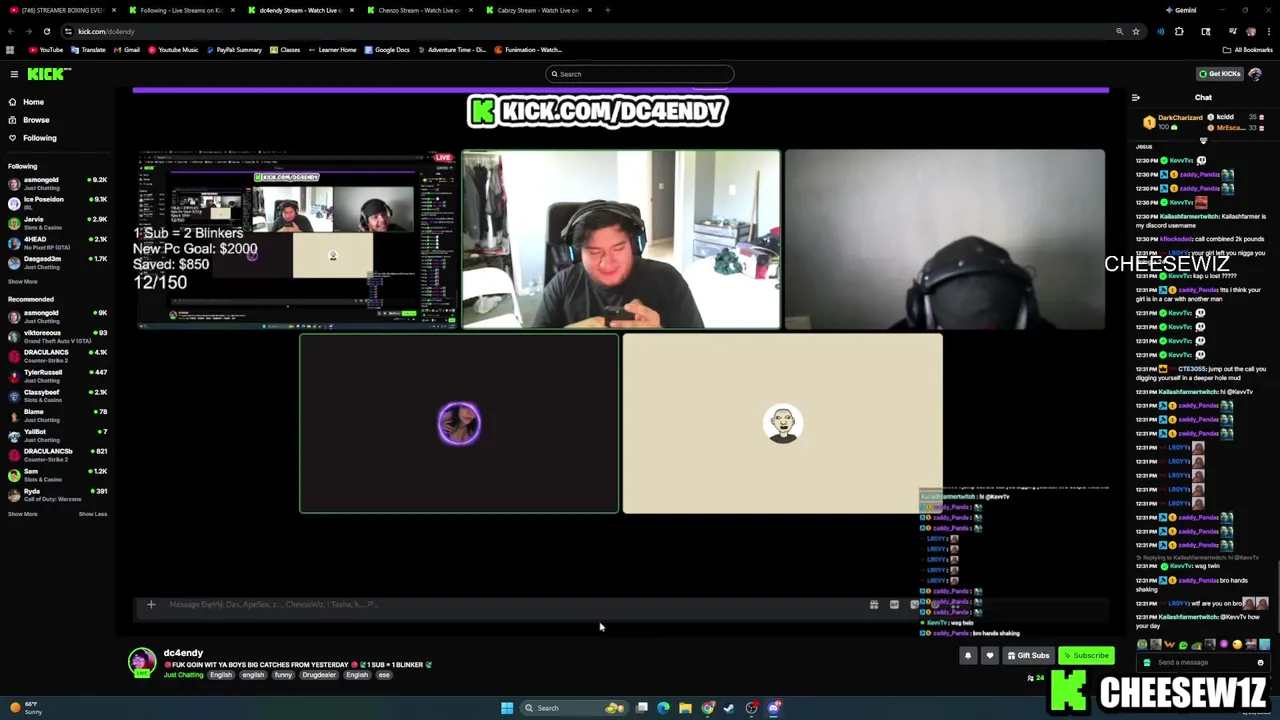The width and height of the screenshot is (1280, 720).
Task: Open Microsoft Edge from taskbar
Action: pyautogui.click(x=663, y=708)
